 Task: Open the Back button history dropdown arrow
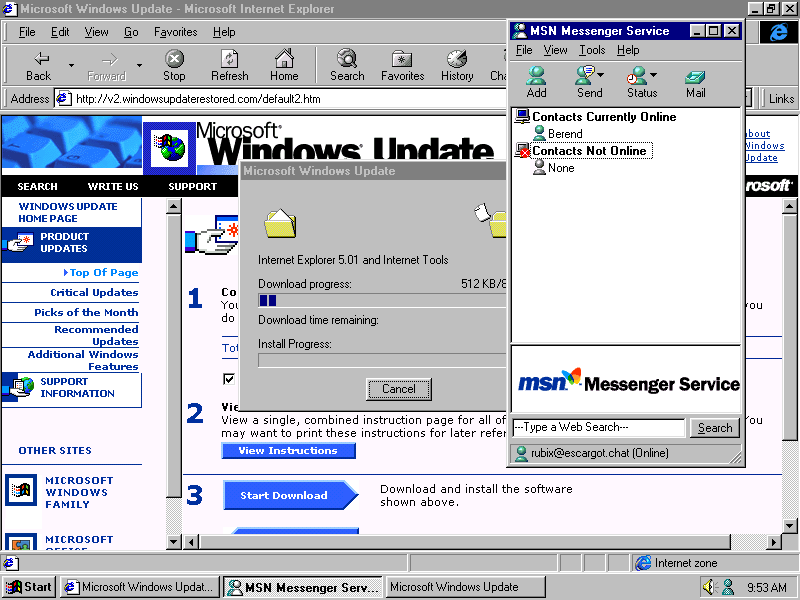click(x=71, y=66)
